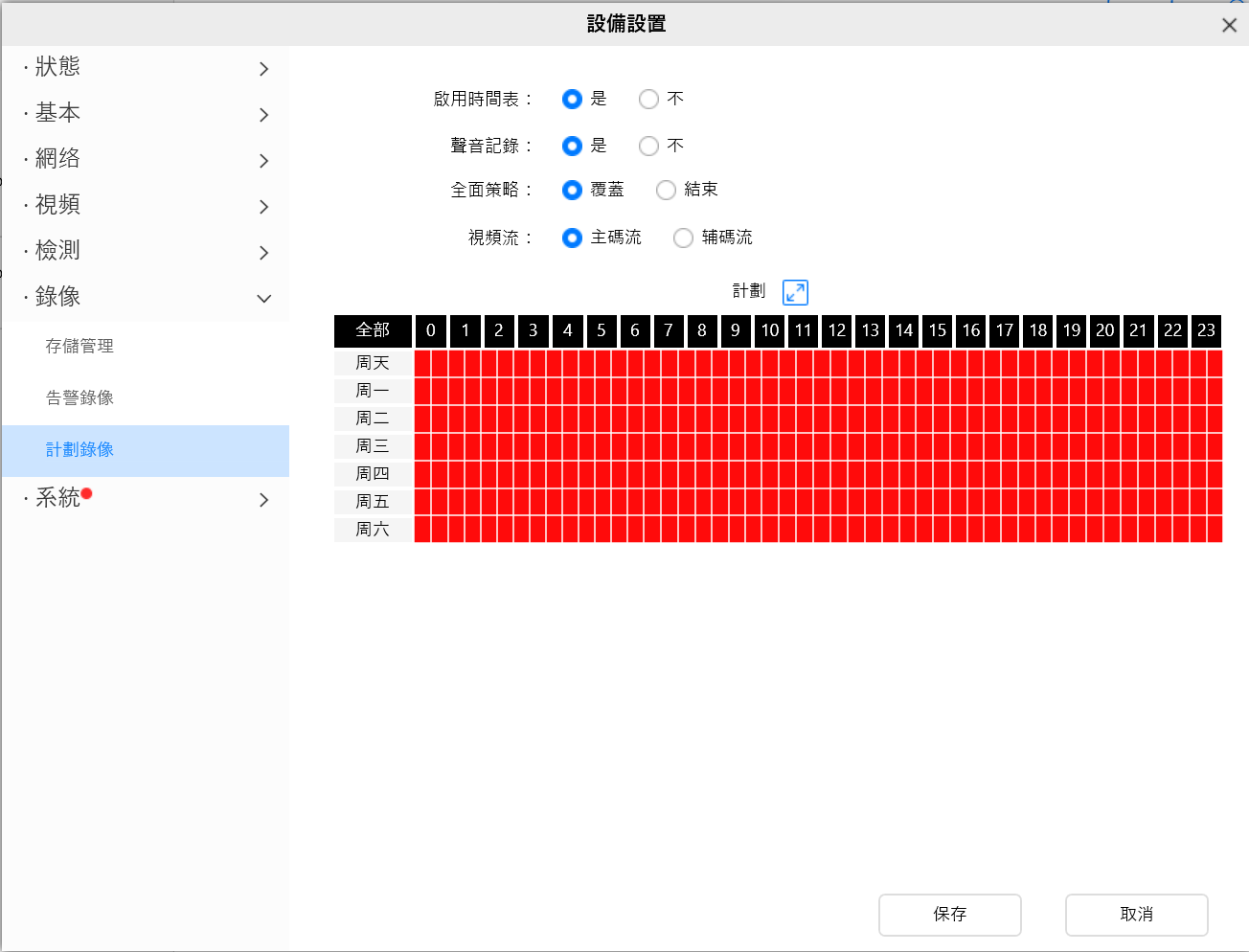
Task: Open the 系統 menu label
Action: pos(57,497)
